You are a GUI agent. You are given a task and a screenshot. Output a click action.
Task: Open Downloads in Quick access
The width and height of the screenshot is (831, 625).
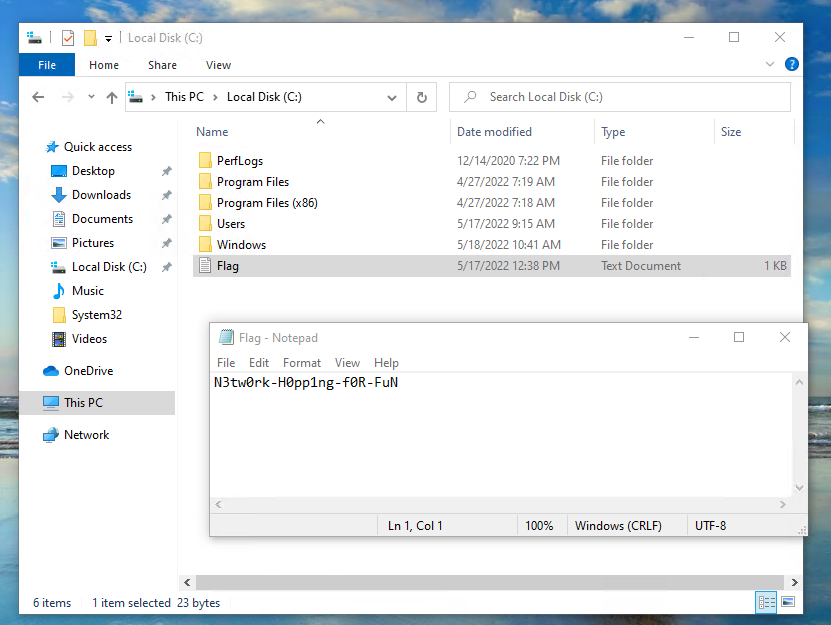[x=101, y=195]
